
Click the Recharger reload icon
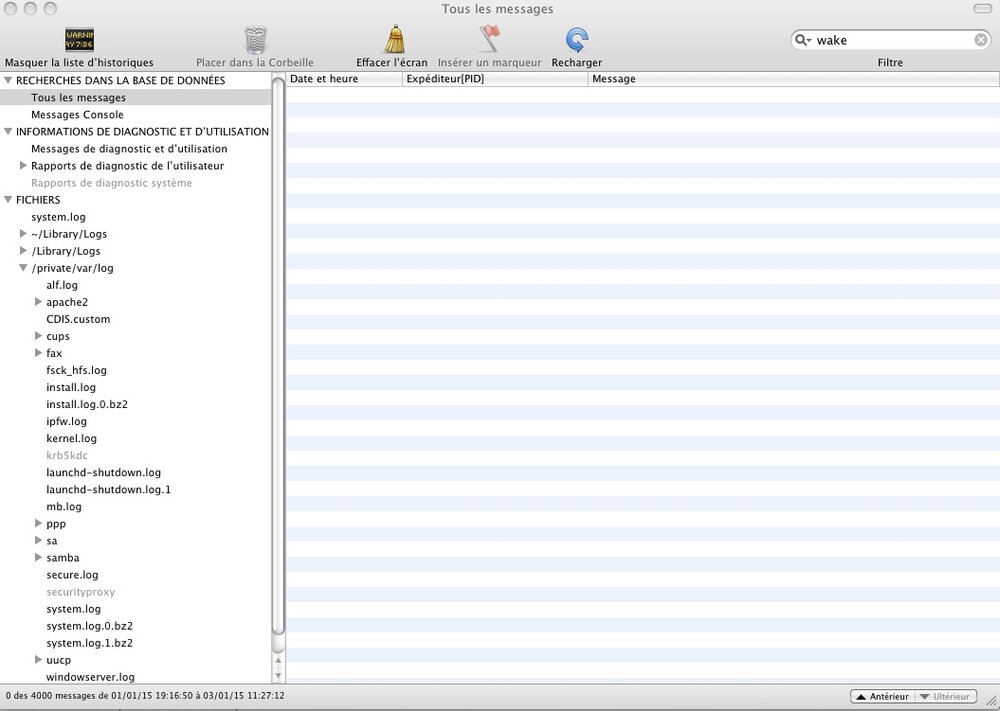(576, 40)
